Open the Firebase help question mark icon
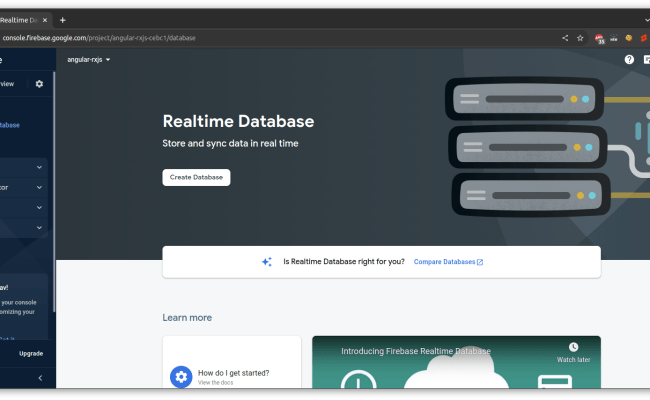This screenshot has width=650, height=400. [x=629, y=60]
